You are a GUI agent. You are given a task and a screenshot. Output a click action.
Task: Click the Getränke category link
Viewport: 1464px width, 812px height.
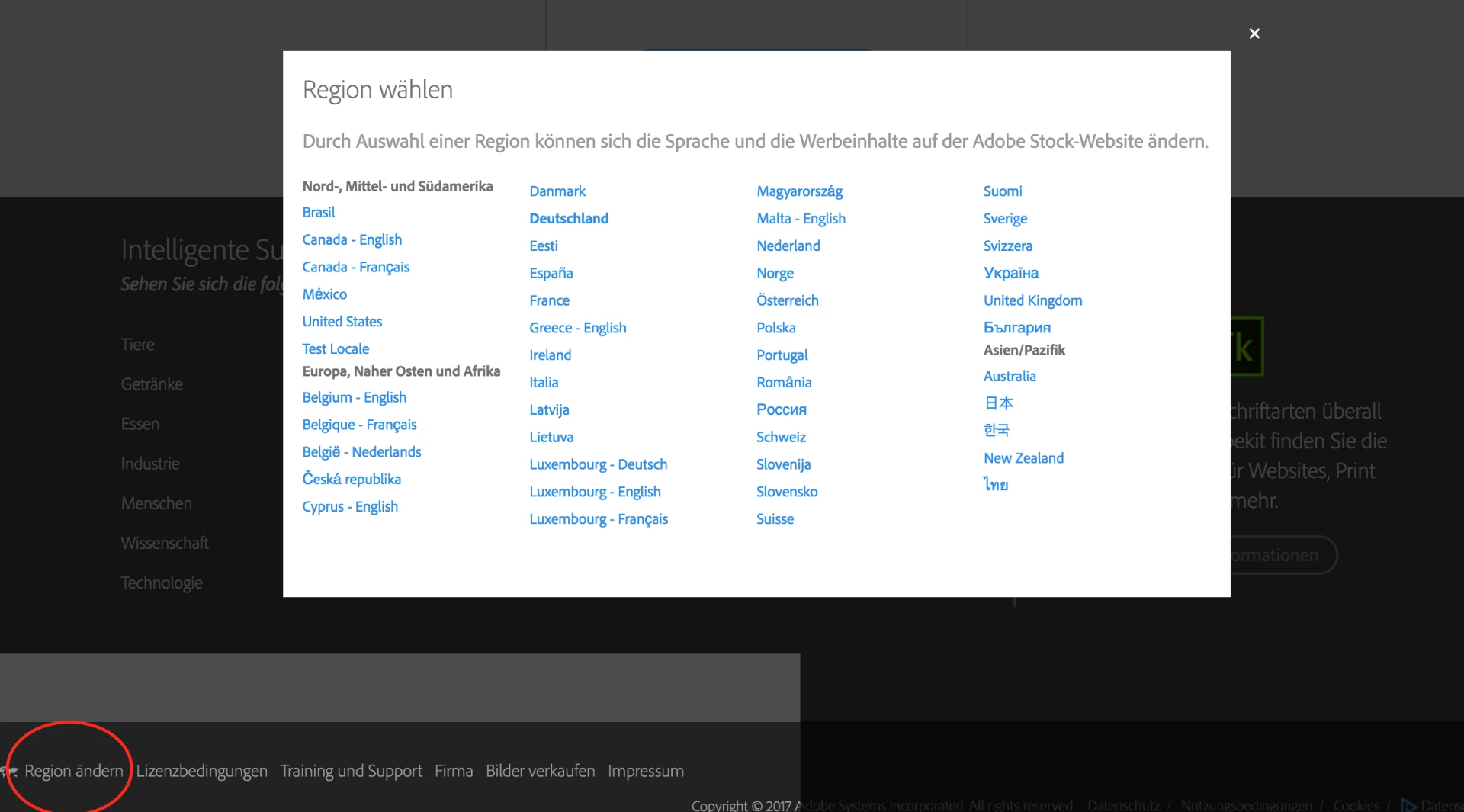(152, 384)
